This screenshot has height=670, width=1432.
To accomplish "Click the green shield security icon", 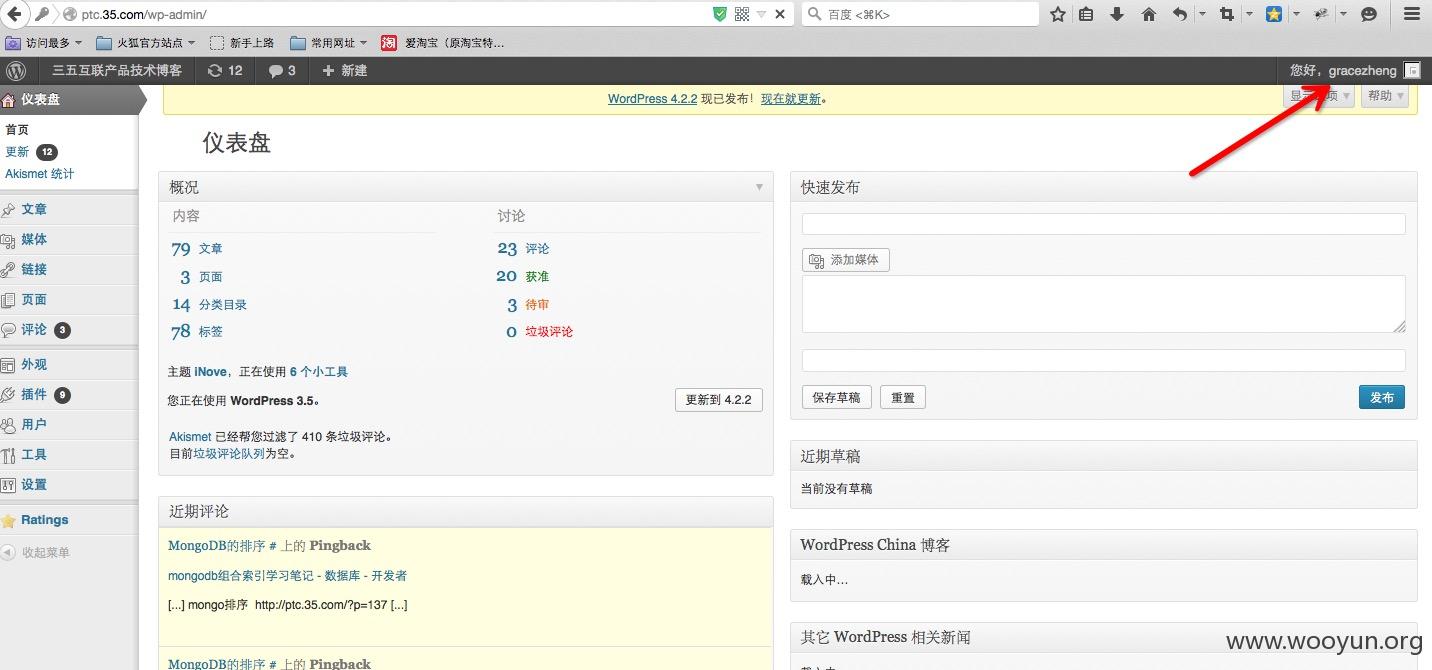I will [x=720, y=14].
